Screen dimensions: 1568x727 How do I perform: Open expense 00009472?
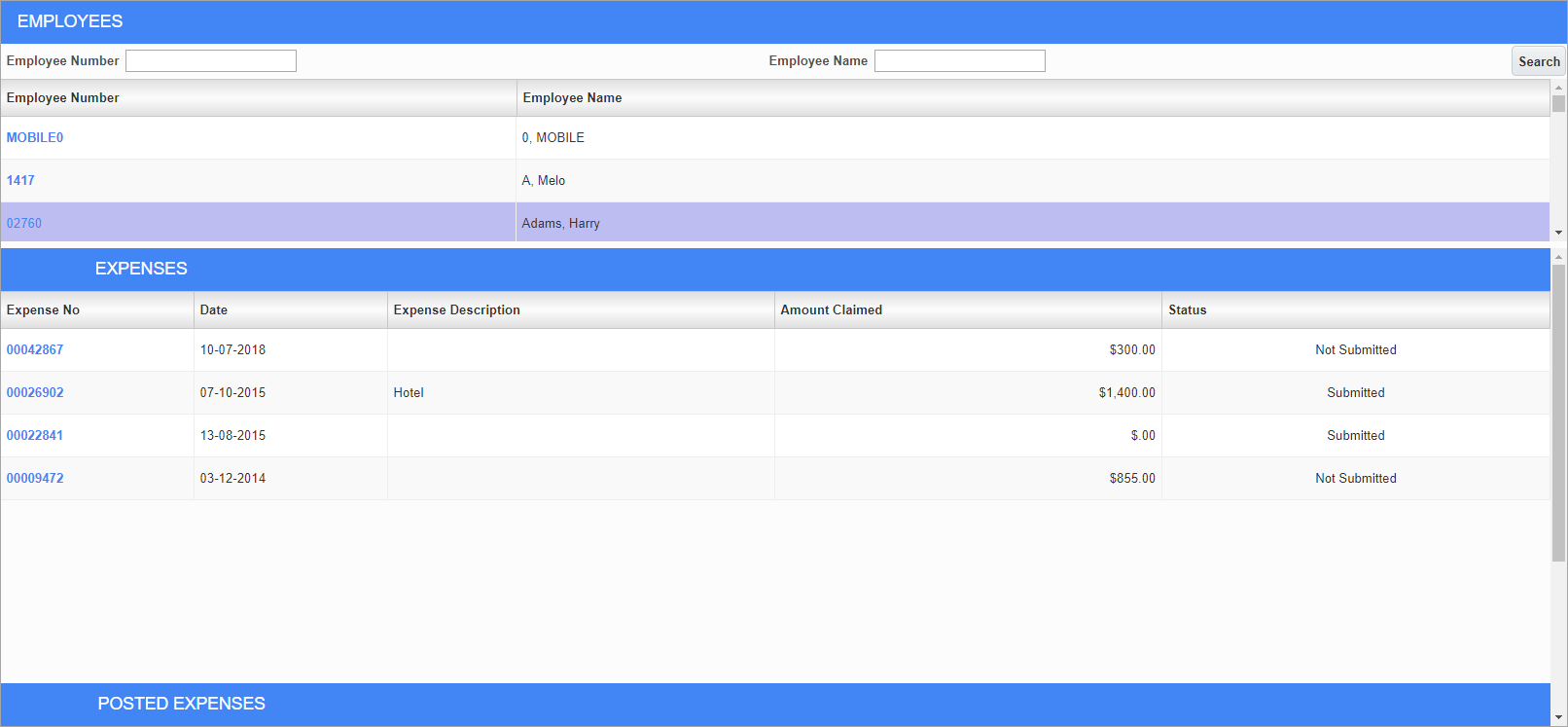35,479
